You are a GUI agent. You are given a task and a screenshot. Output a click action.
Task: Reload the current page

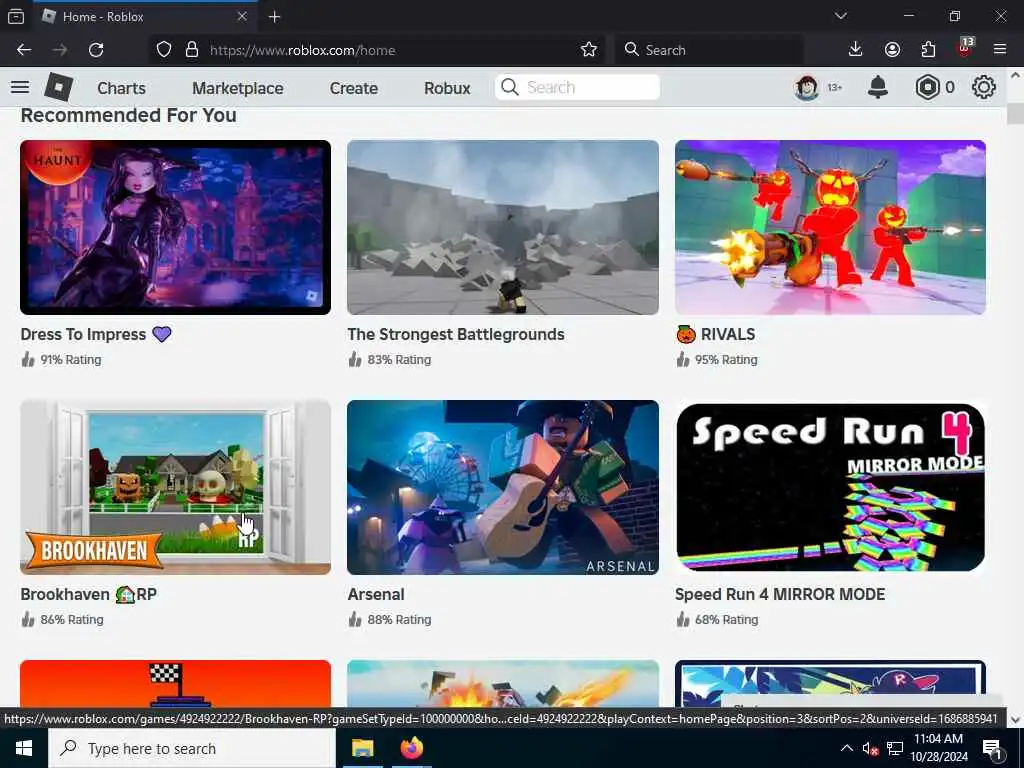pyautogui.click(x=96, y=50)
